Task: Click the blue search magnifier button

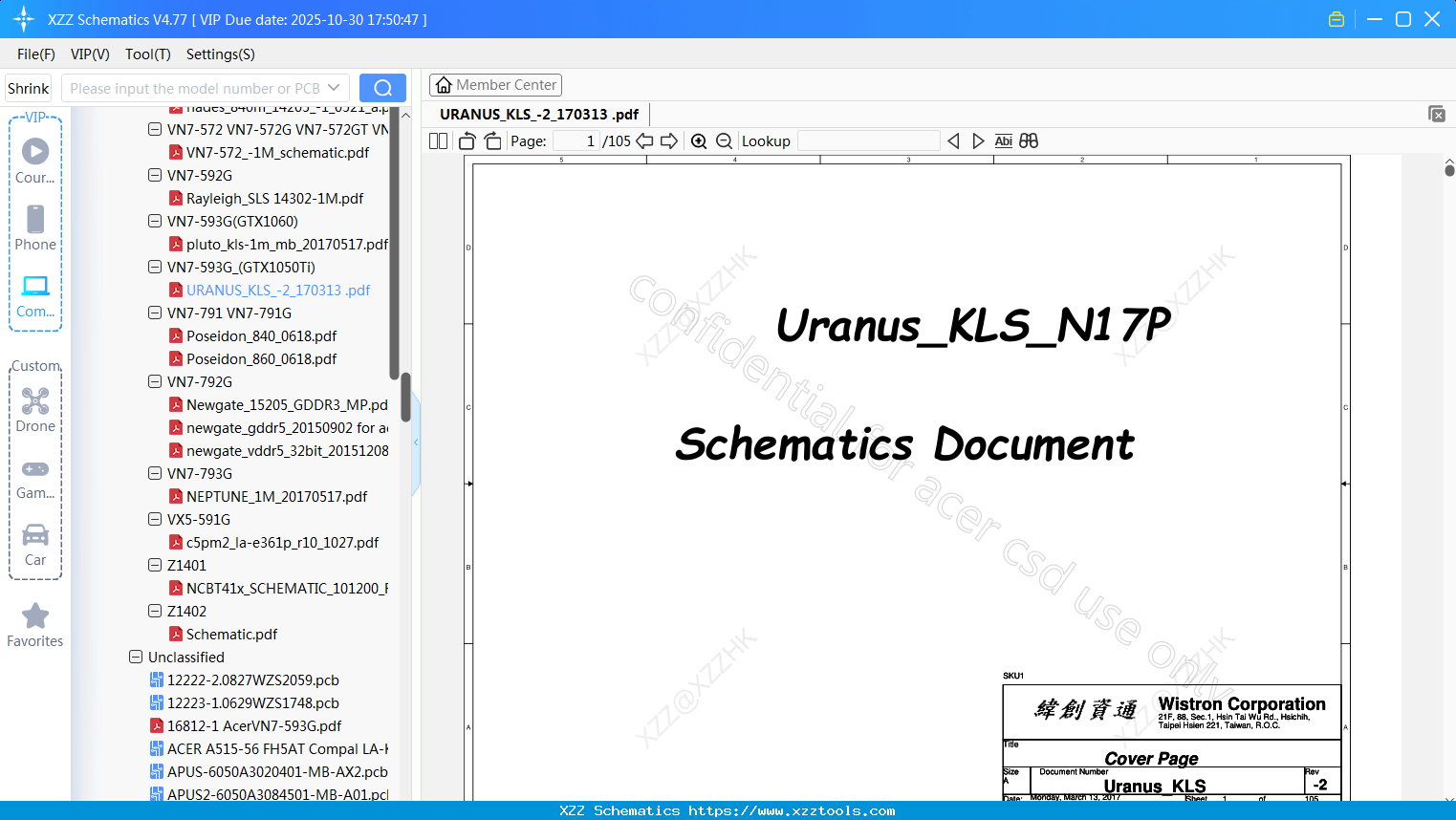Action: [x=382, y=88]
